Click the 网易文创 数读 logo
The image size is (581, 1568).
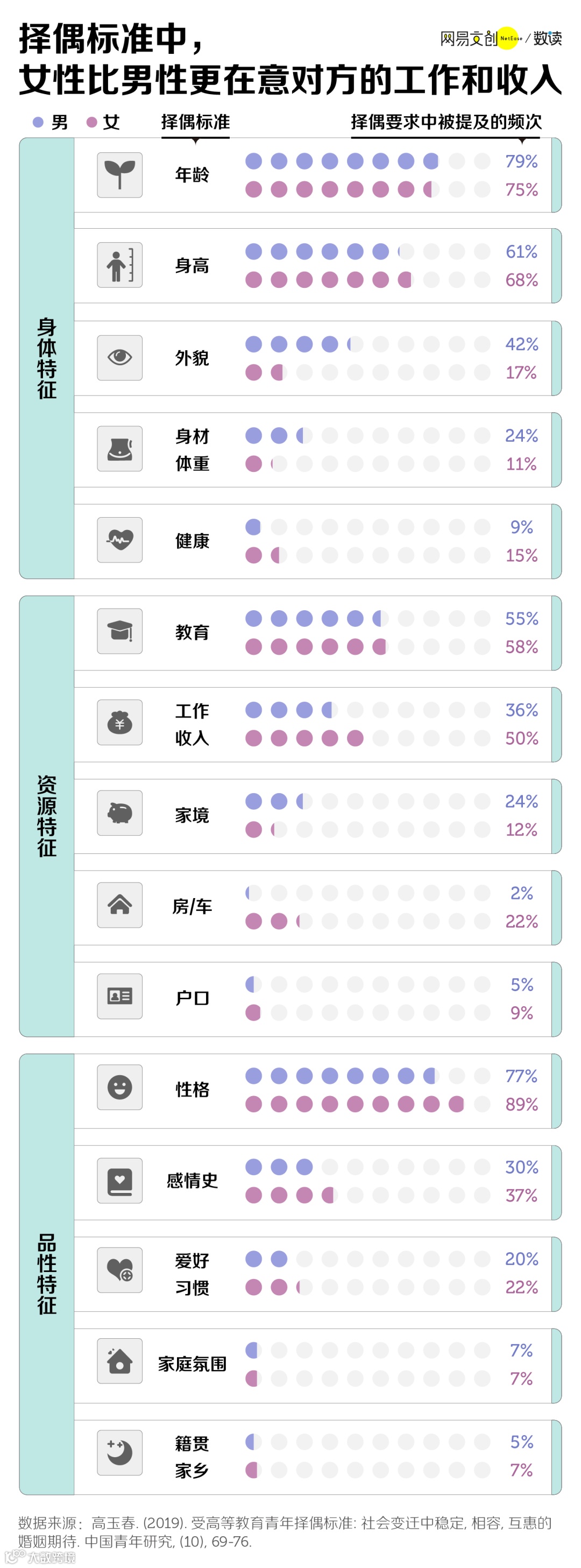pyautogui.click(x=500, y=38)
